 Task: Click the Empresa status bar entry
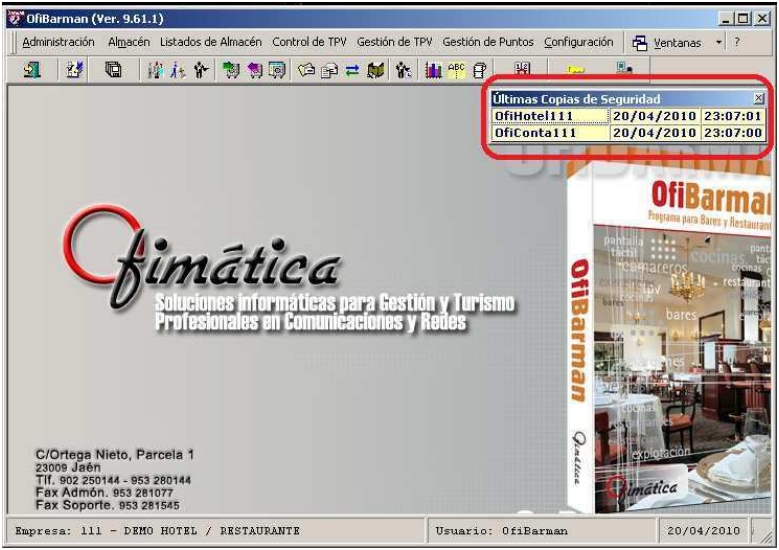pyautogui.click(x=216, y=531)
